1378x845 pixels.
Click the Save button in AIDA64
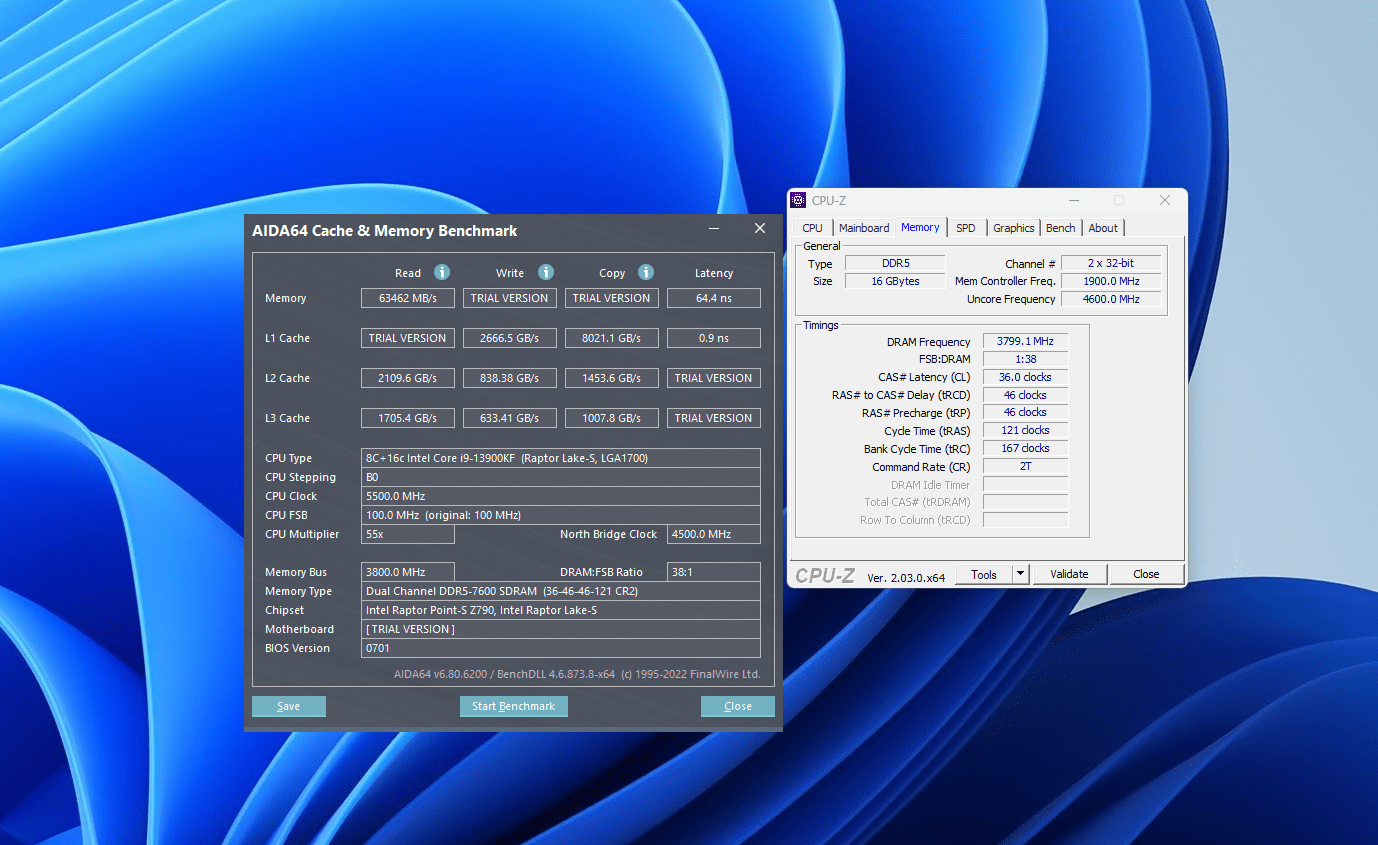click(x=289, y=706)
